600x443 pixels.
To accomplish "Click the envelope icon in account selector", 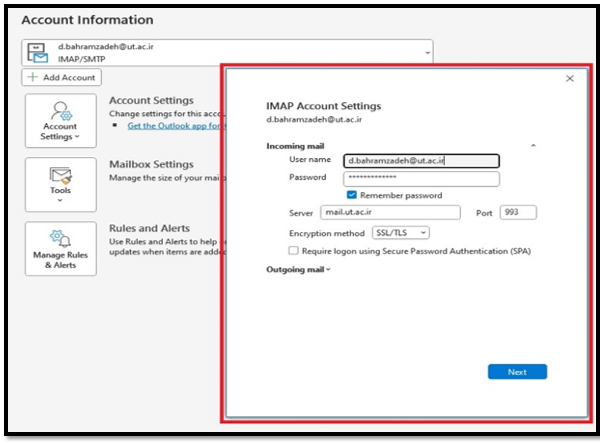I will pyautogui.click(x=40, y=53).
